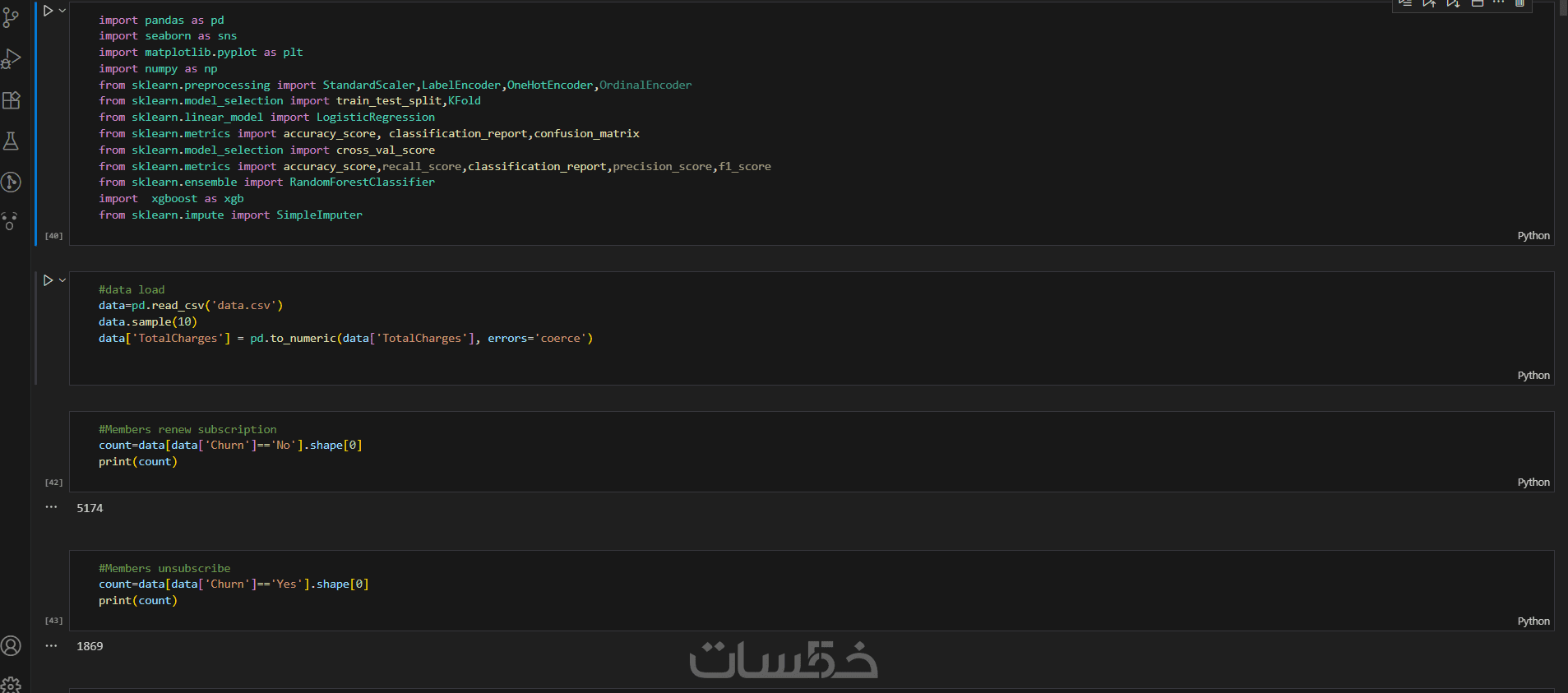Open the Git graph sidebar icon
1568x693 pixels.
pos(11,182)
